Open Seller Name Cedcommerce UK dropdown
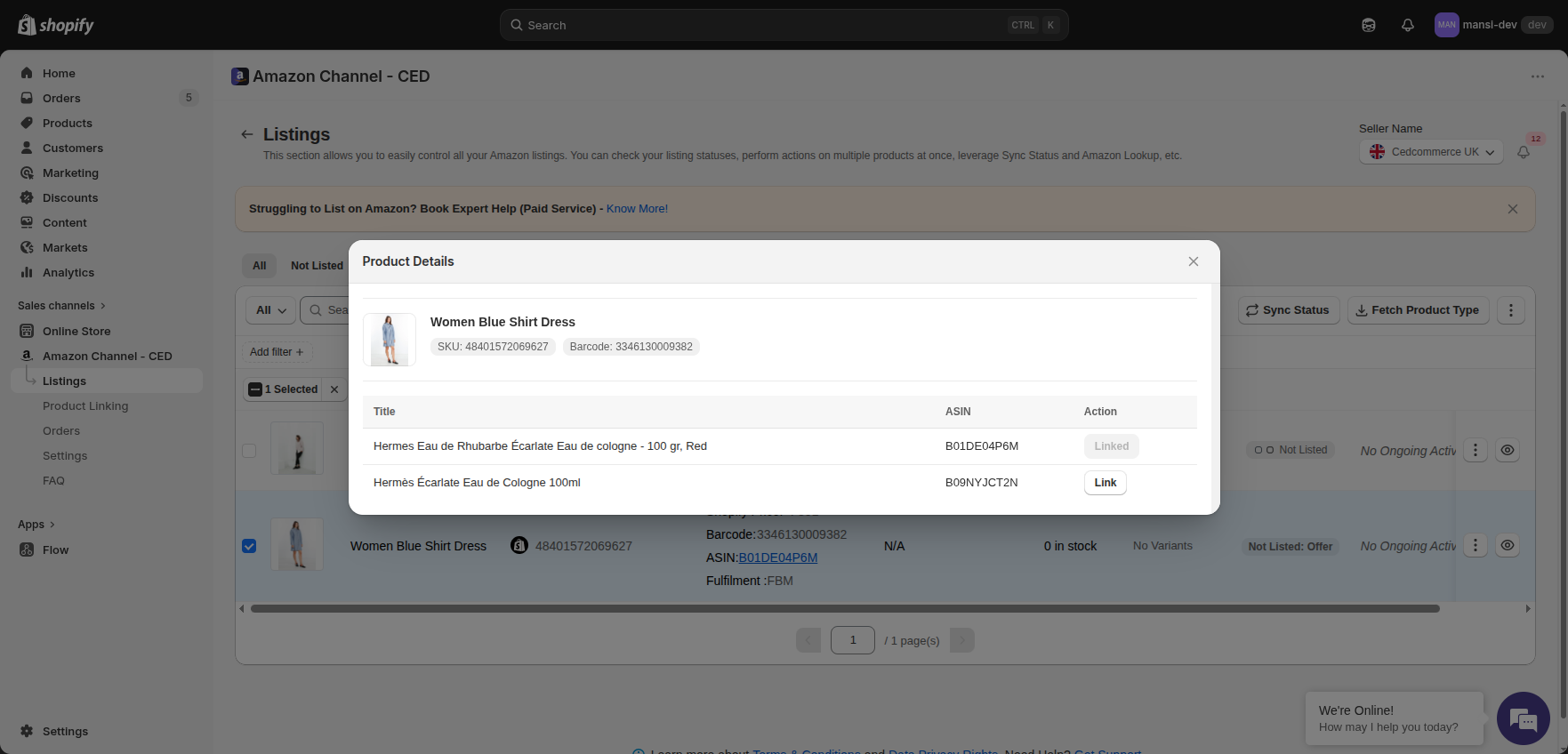Screen dimensions: 1568x754 (1431, 152)
